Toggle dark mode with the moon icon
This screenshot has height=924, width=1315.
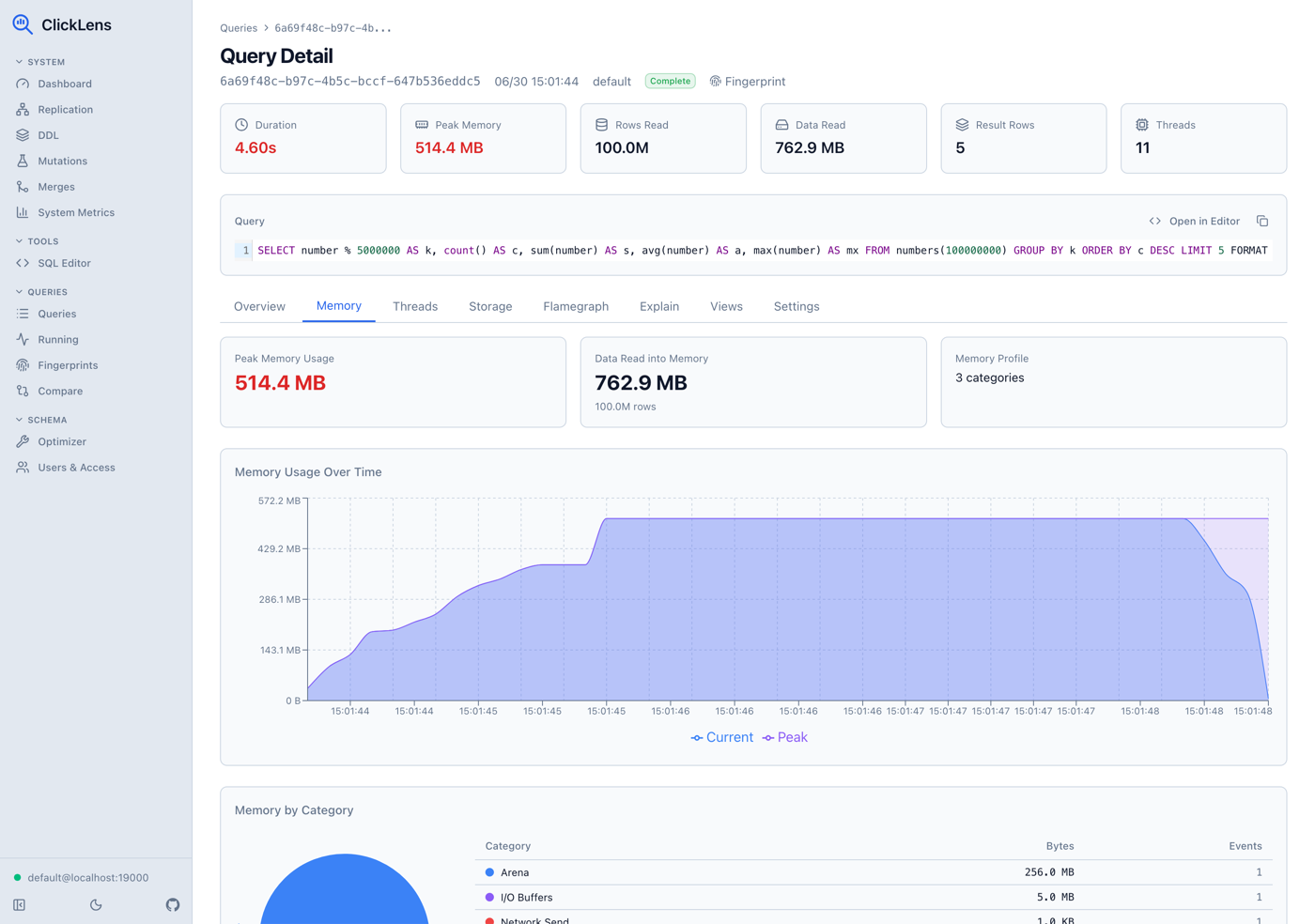(96, 905)
